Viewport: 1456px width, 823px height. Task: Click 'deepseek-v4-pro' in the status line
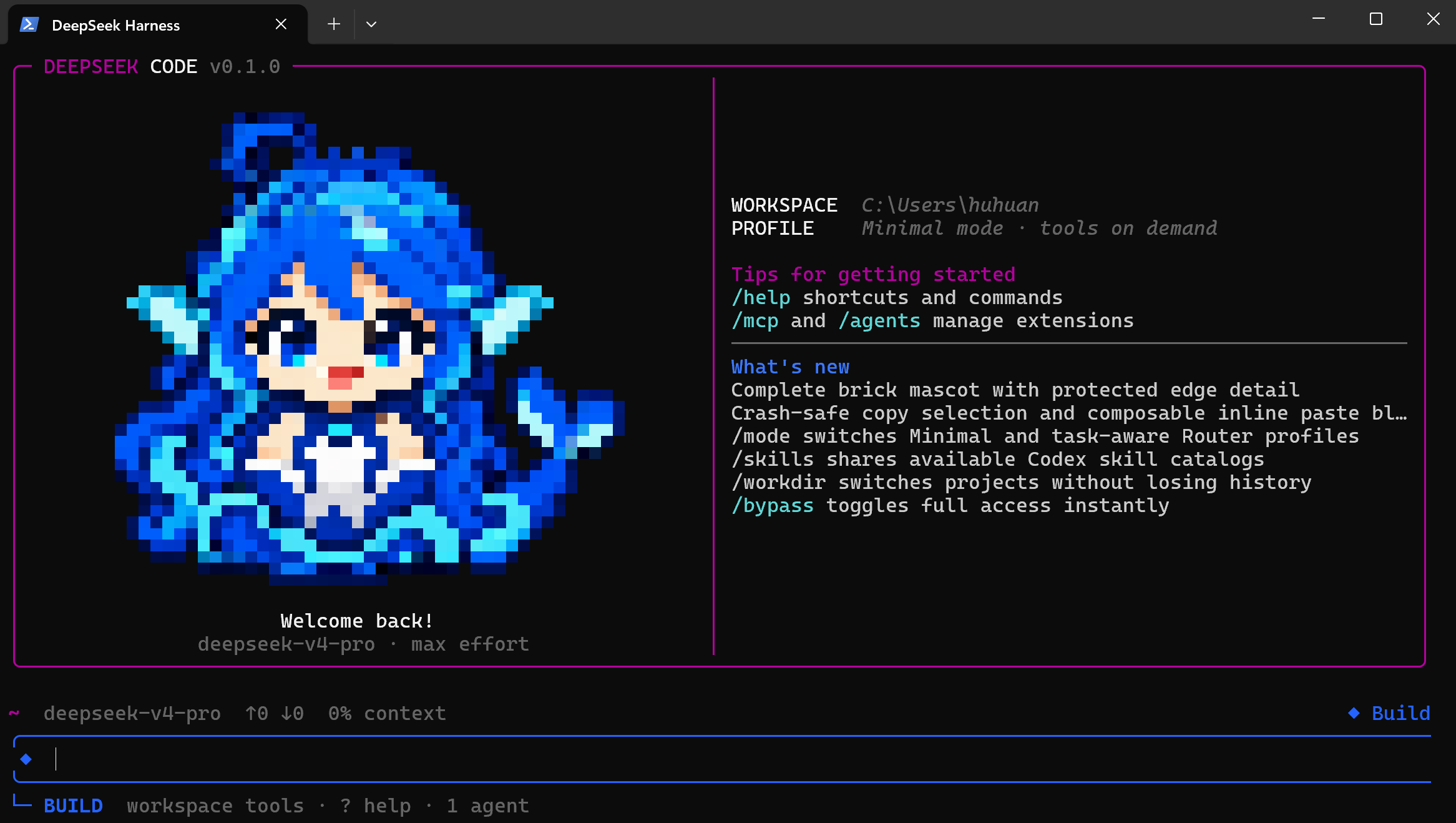[132, 713]
